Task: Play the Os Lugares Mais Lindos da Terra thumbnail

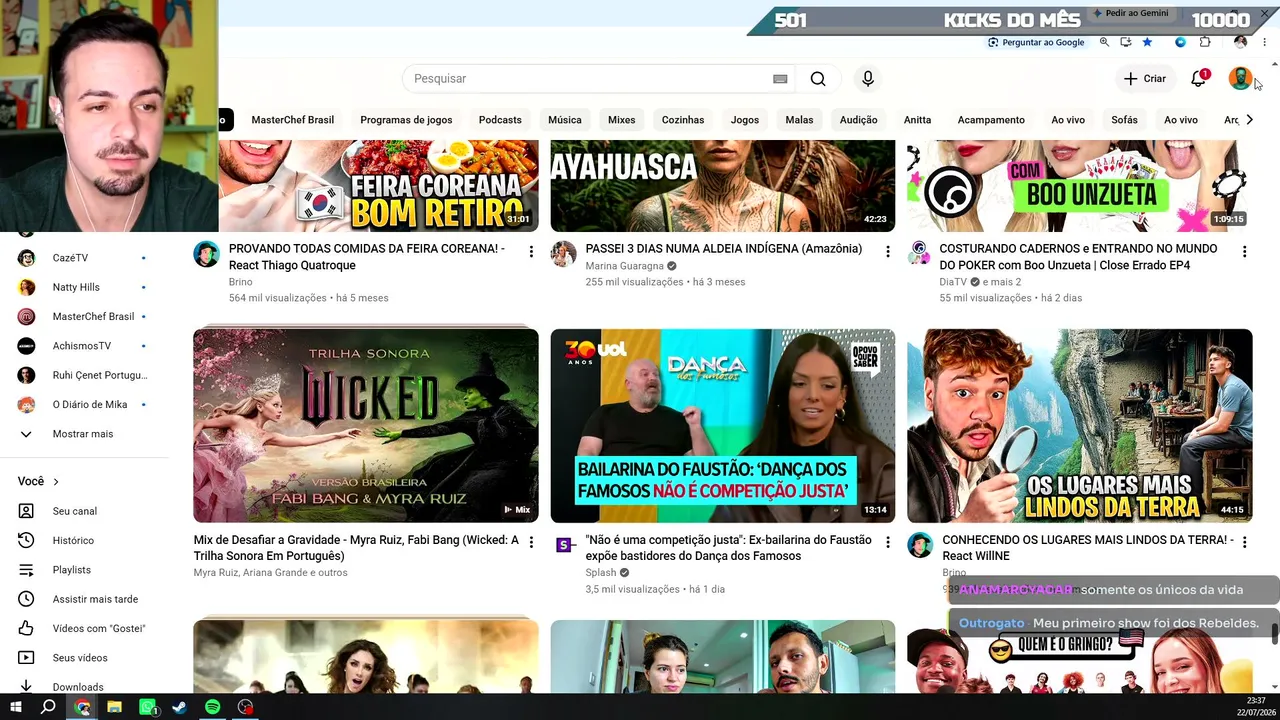Action: point(1080,426)
